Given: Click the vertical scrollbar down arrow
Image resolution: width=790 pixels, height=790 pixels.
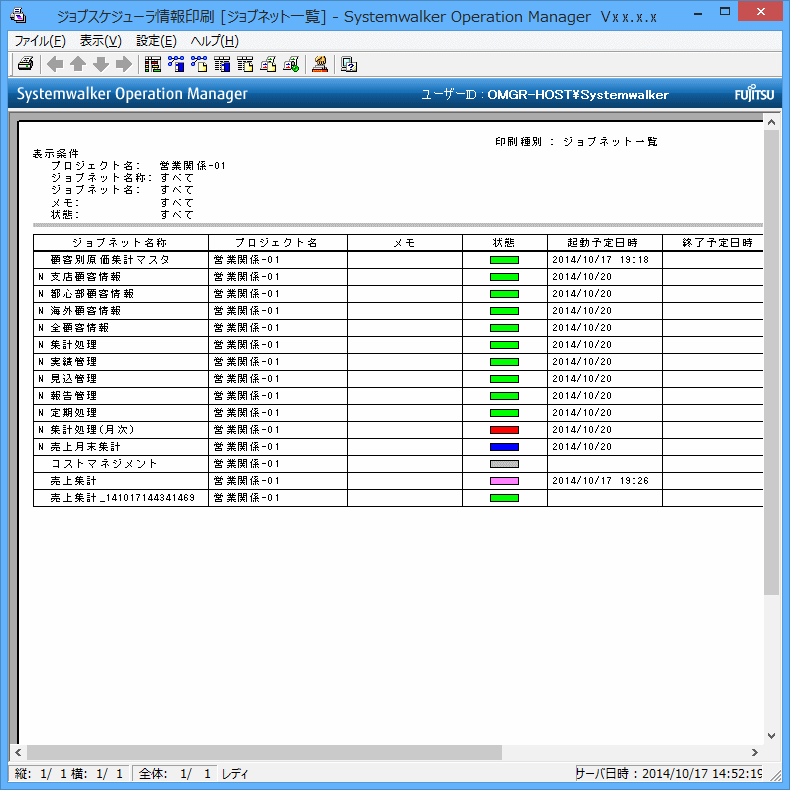Looking at the screenshot, I should coord(771,736).
